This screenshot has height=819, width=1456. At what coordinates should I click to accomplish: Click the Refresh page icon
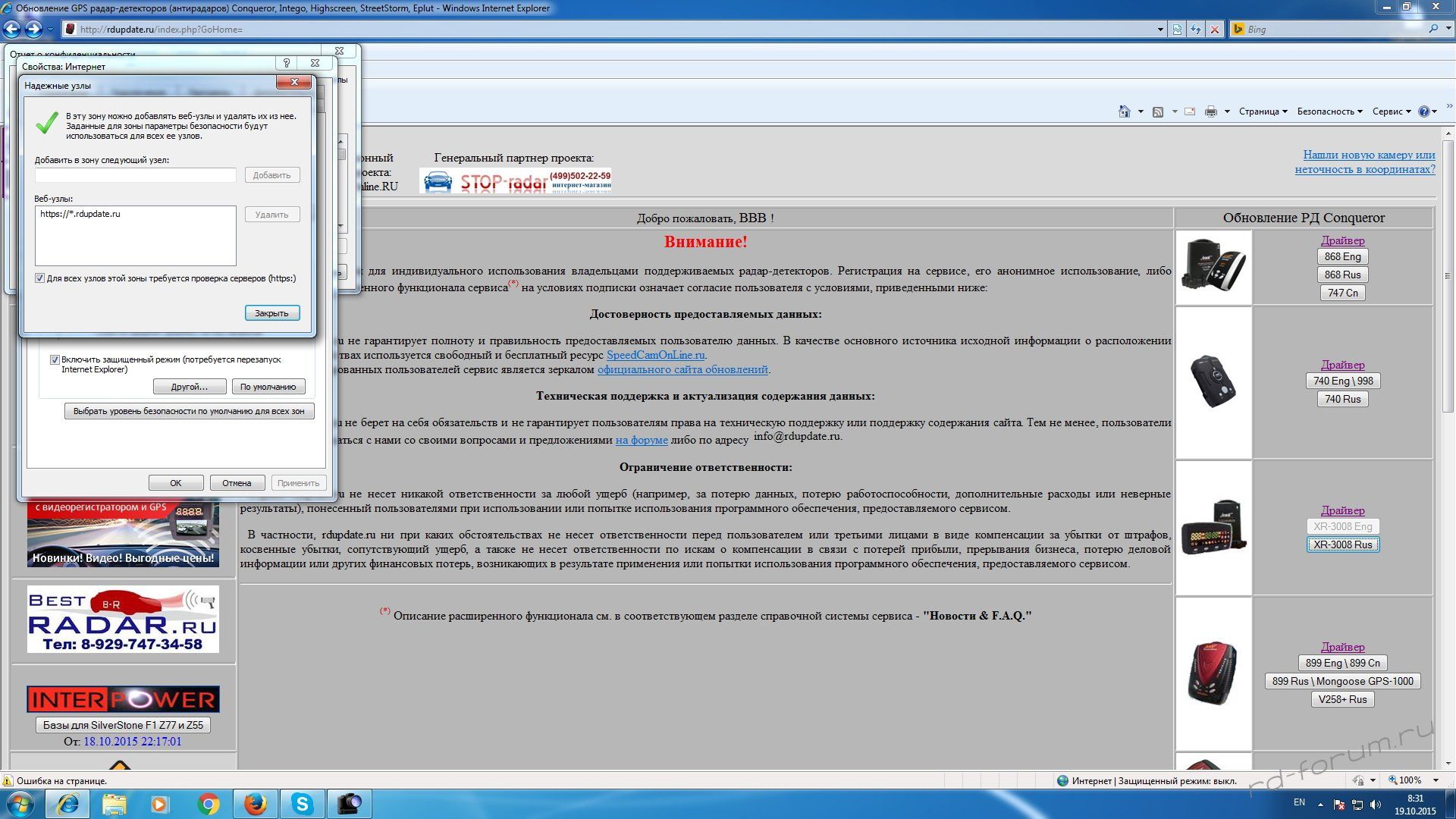tap(1196, 30)
